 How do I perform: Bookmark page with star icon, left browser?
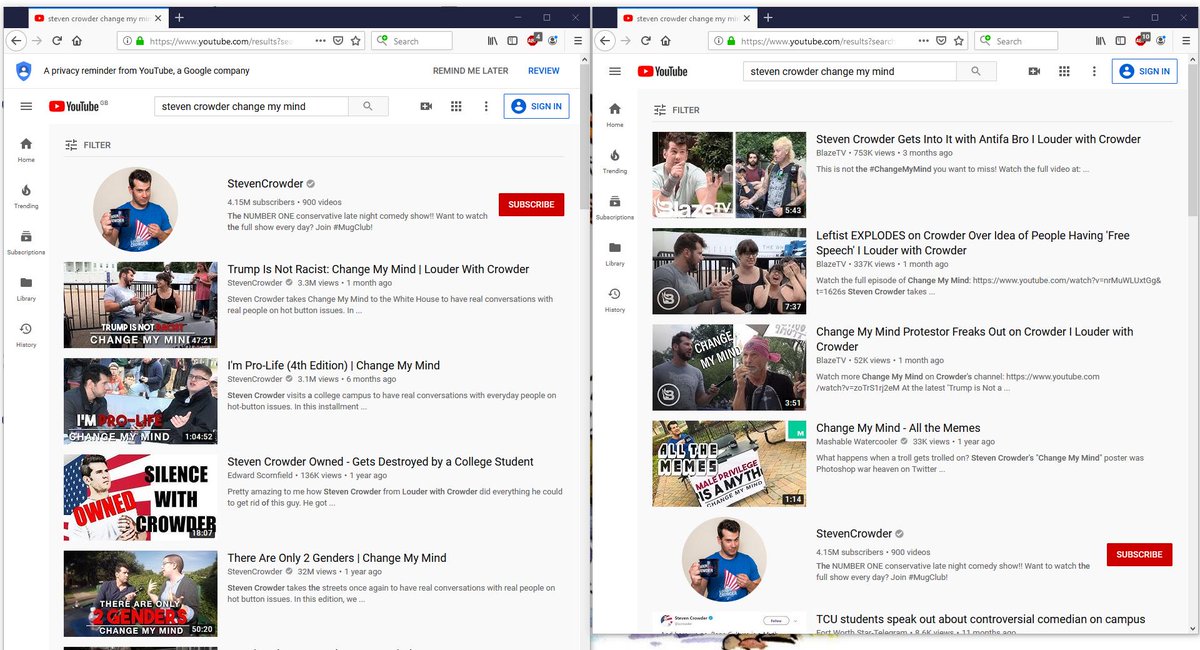click(x=355, y=41)
